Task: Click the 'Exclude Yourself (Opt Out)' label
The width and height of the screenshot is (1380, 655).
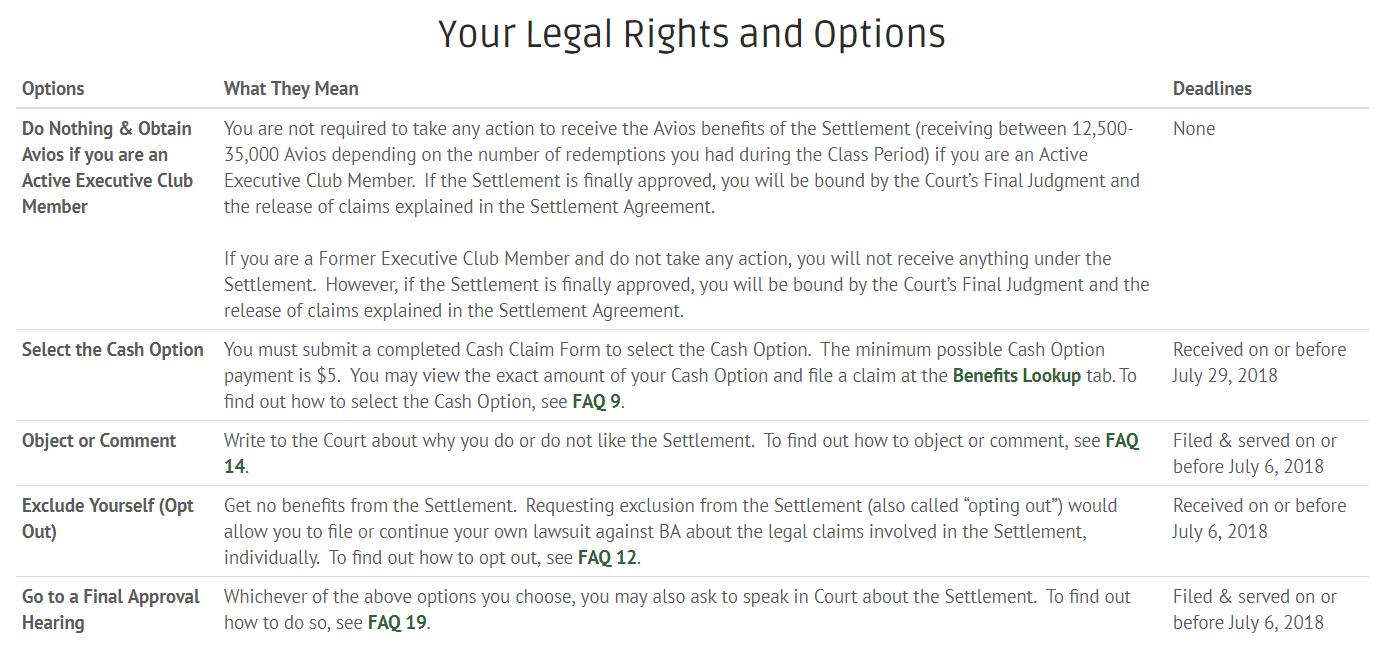Action: tap(108, 519)
